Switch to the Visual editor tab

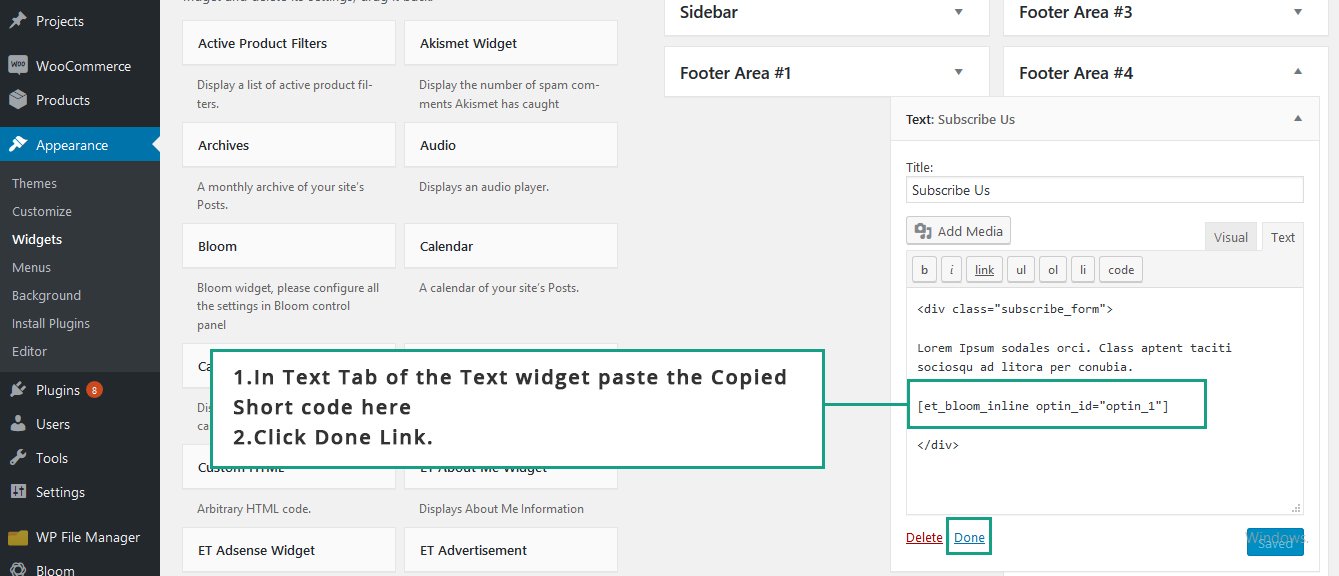(x=1230, y=237)
